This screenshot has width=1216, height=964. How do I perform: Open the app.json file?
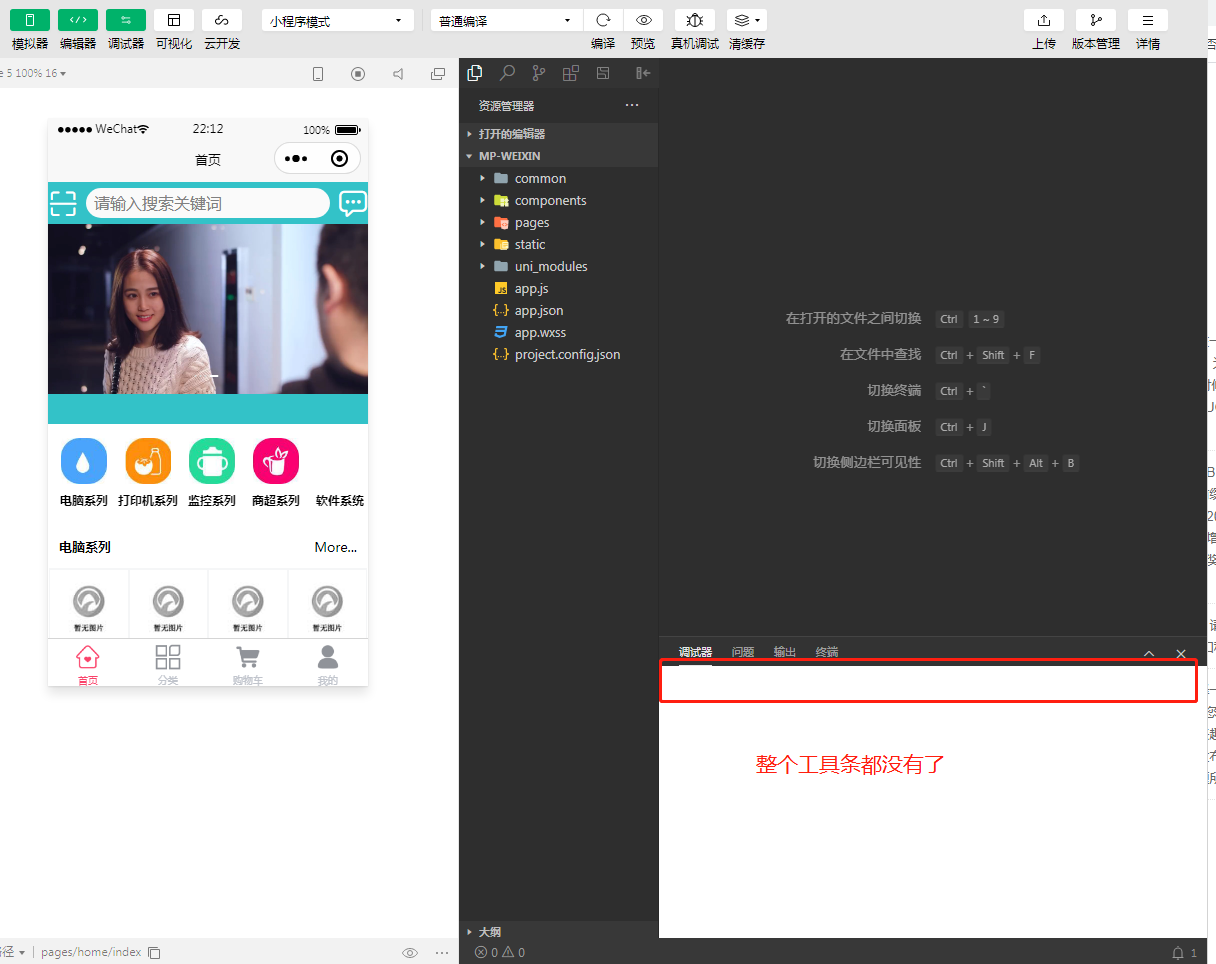click(539, 310)
